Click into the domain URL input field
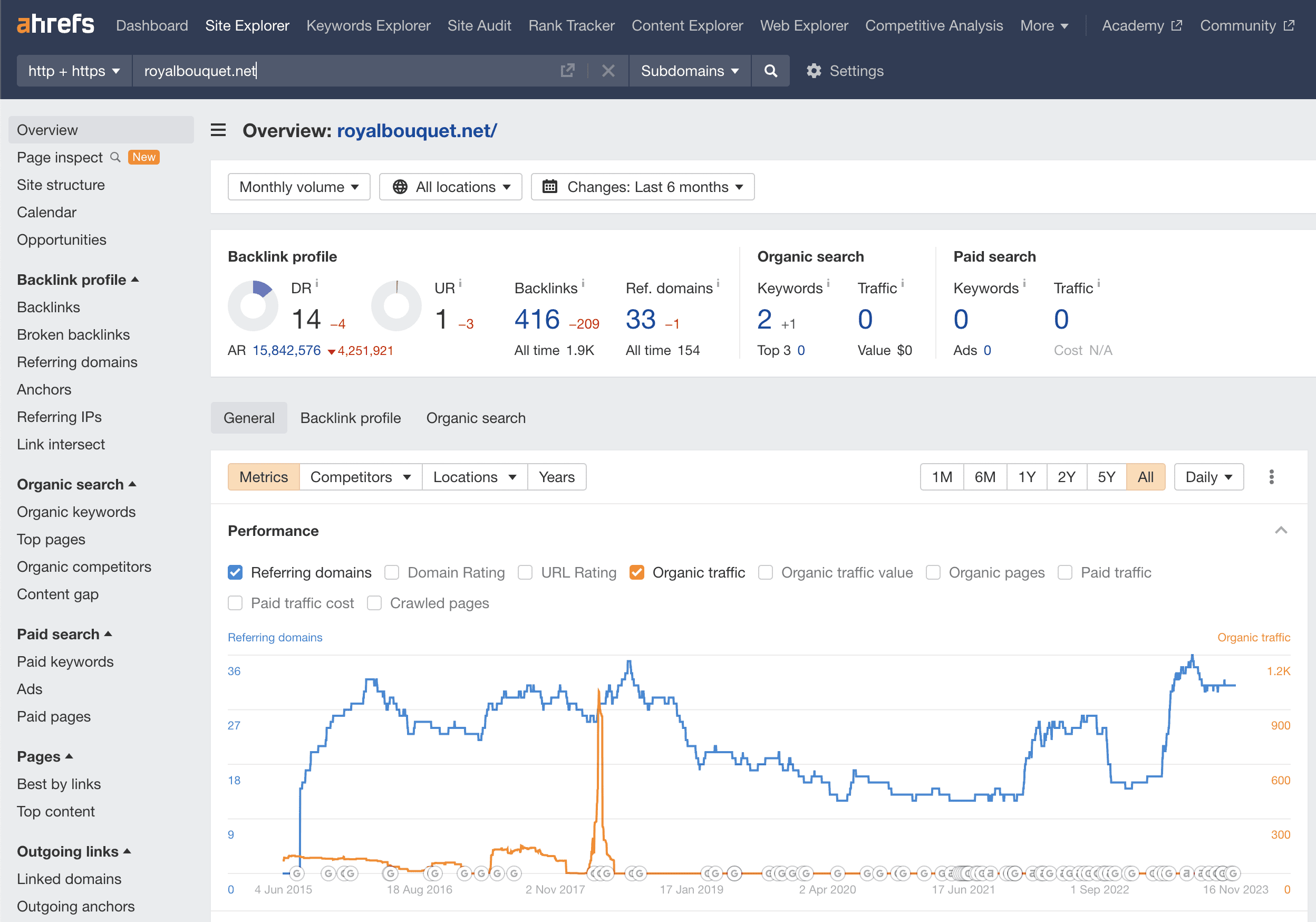 click(344, 71)
